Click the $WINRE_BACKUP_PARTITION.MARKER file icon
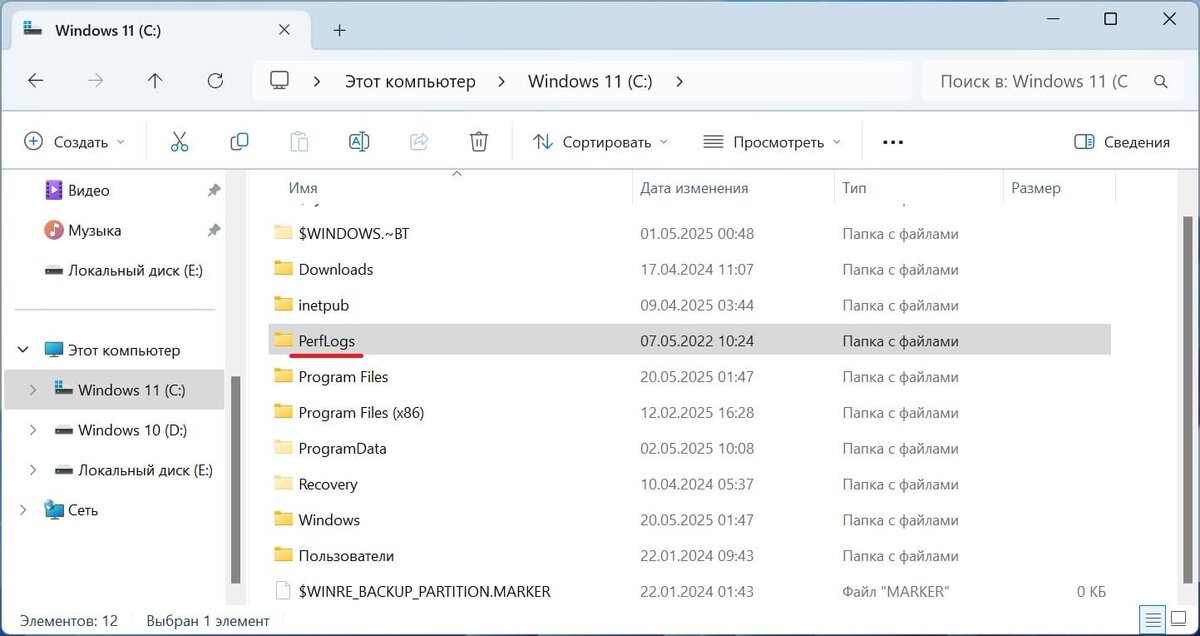 tap(283, 592)
